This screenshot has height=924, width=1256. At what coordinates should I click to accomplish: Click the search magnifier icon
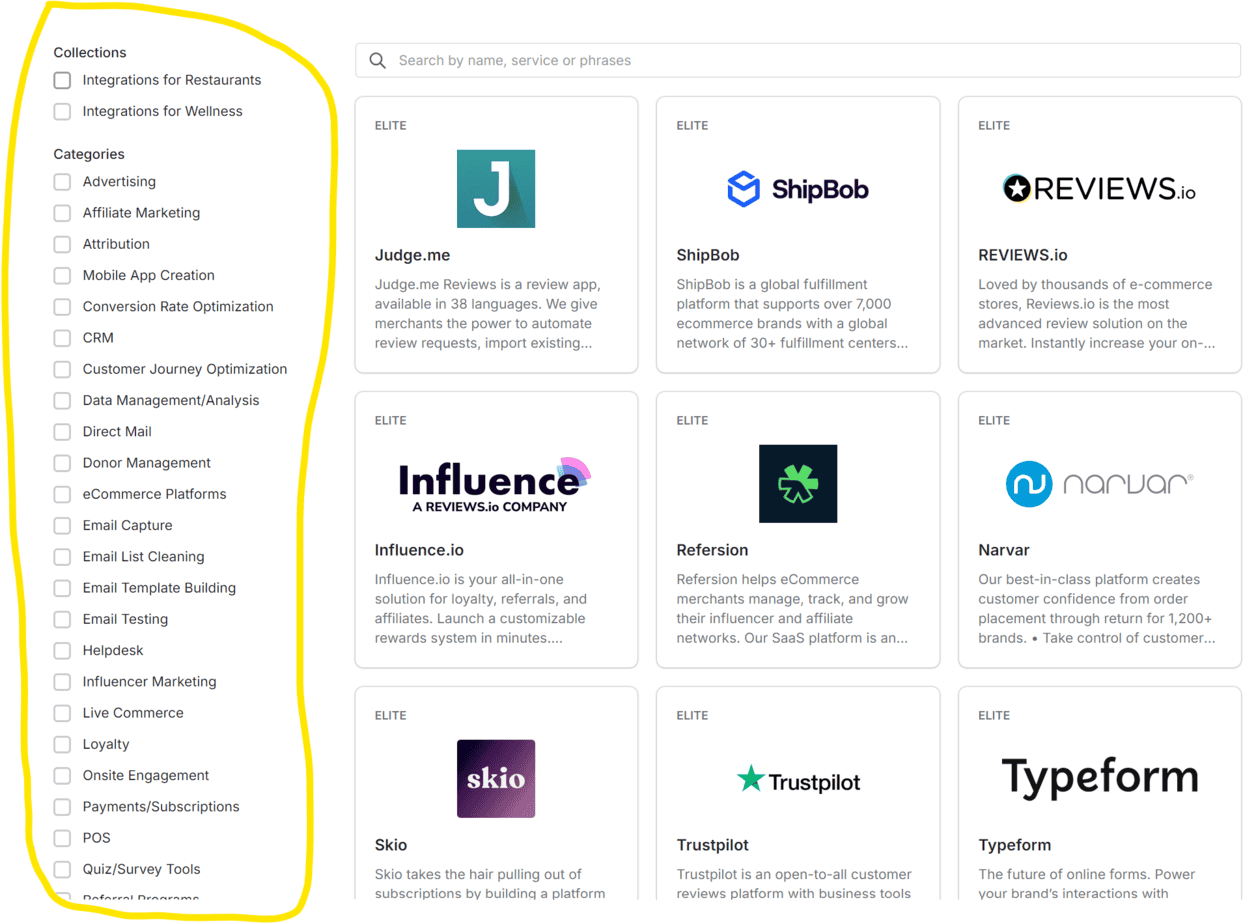coord(377,61)
